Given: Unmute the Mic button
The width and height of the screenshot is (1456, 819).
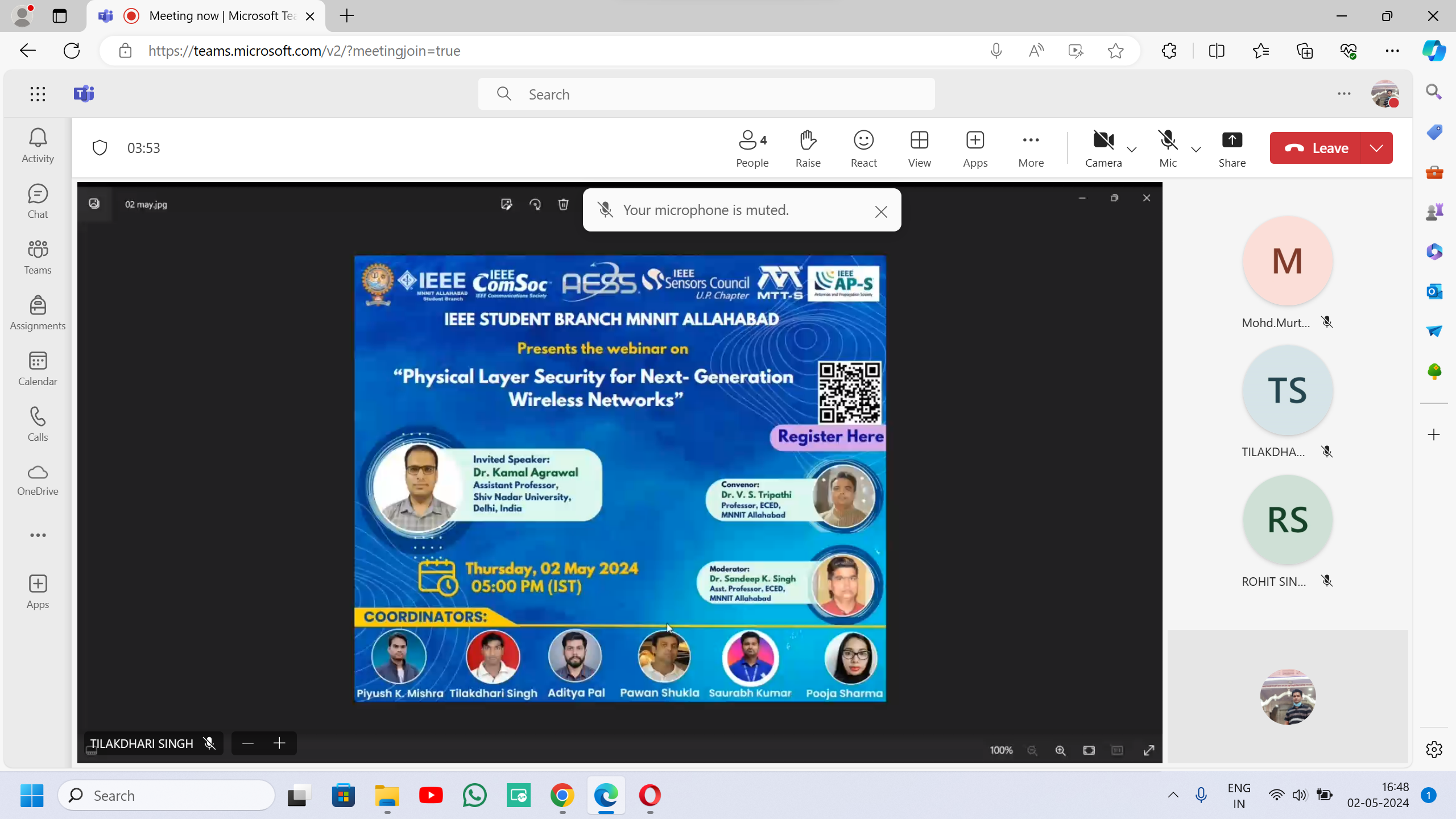Looking at the screenshot, I should point(1168,148).
